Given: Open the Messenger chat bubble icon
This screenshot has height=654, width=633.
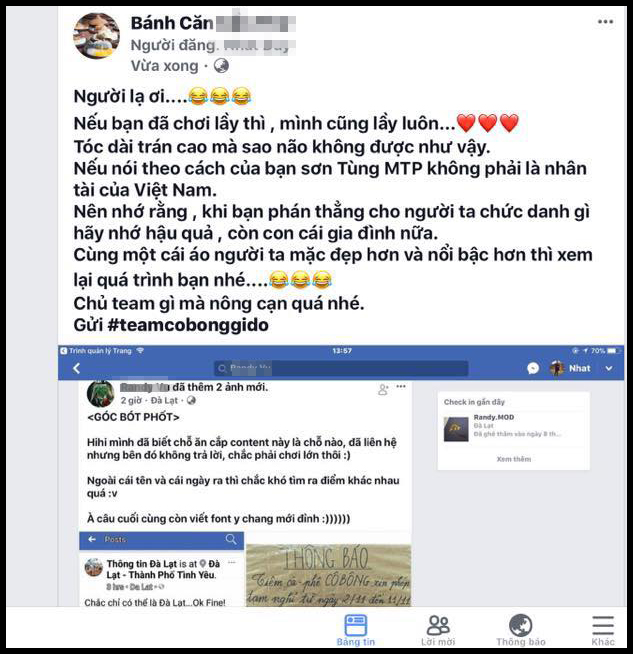Looking at the screenshot, I should coord(533,368).
